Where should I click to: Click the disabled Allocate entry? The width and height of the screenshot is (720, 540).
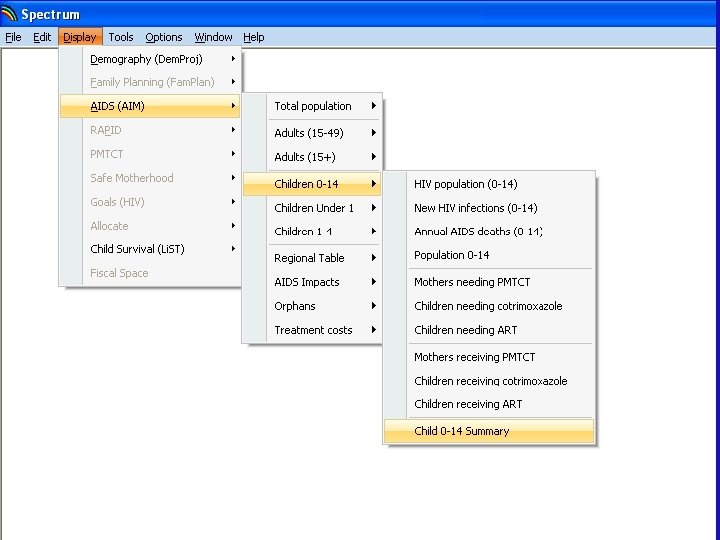(150, 225)
